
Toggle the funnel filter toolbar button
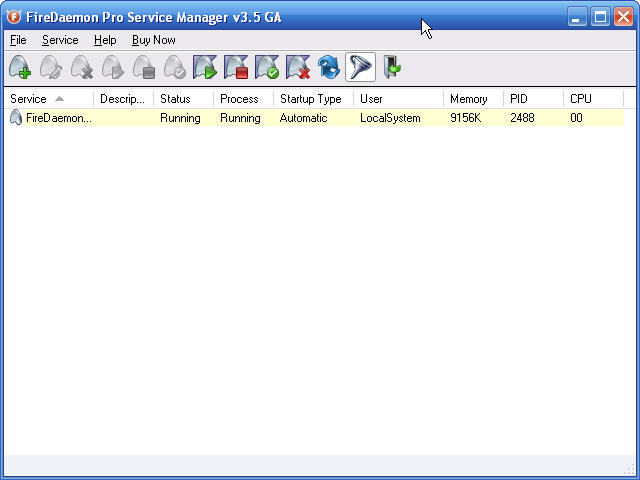point(360,67)
